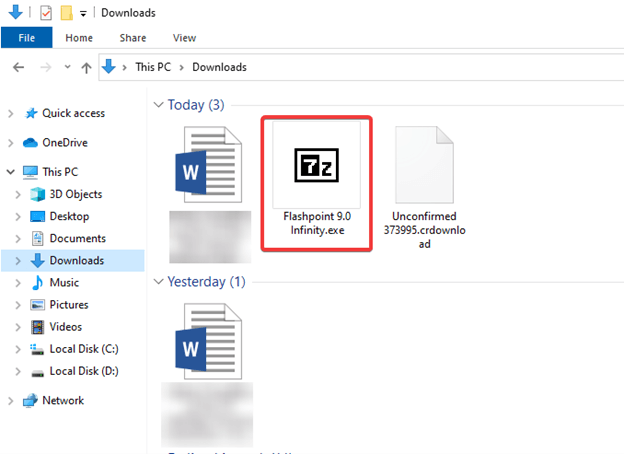This screenshot has width=624, height=454.
Task: Open the Customize Quick Access Toolbar dropdown
Action: coord(82,14)
